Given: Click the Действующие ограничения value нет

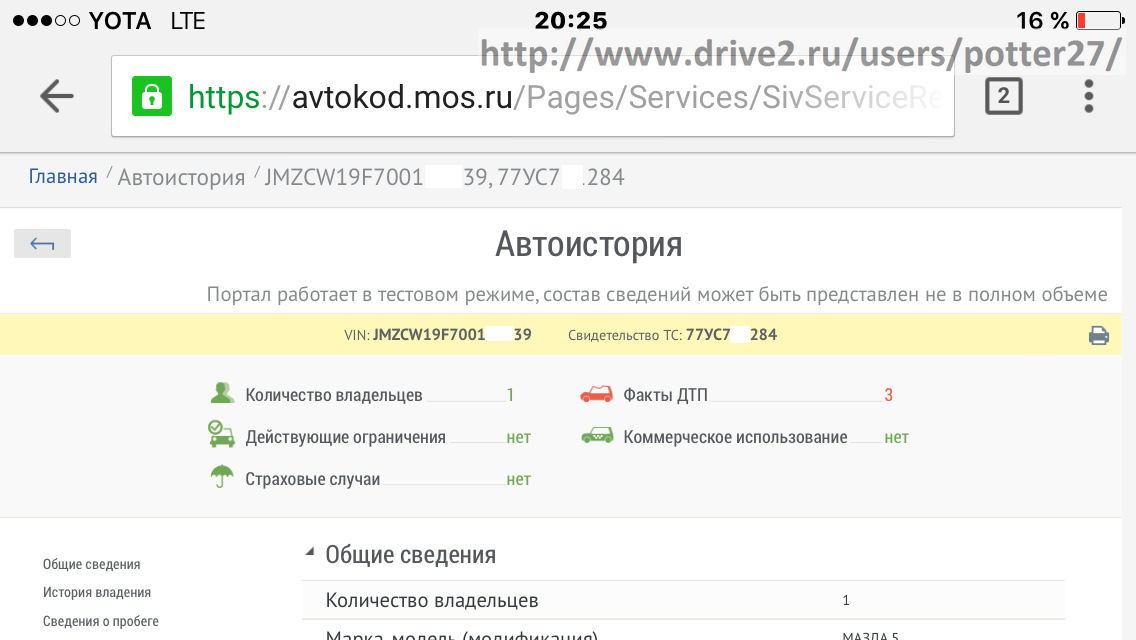Looking at the screenshot, I should pos(519,437).
